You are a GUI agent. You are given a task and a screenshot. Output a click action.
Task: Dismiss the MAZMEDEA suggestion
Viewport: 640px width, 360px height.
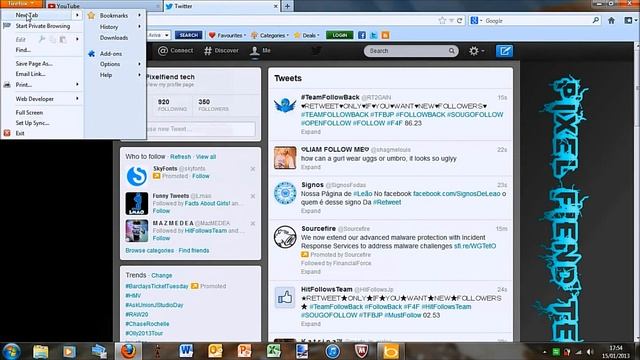253,224
